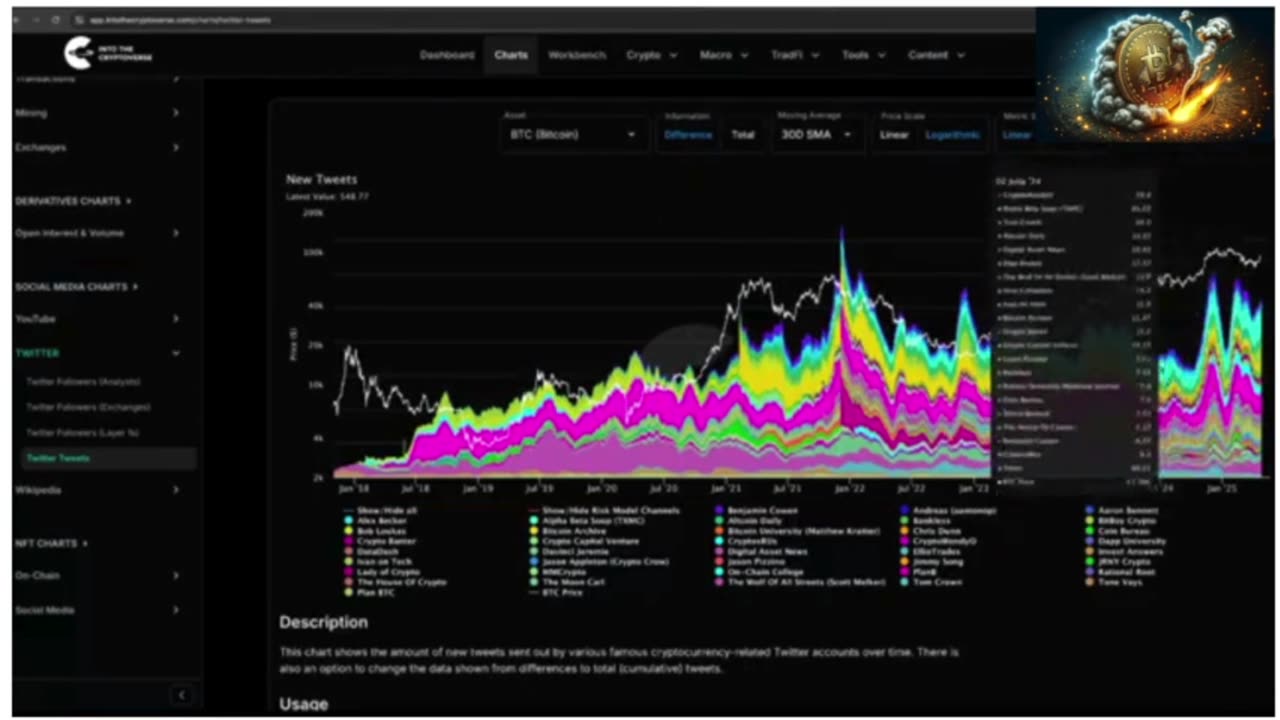Click the browser reload icon

tap(56, 20)
